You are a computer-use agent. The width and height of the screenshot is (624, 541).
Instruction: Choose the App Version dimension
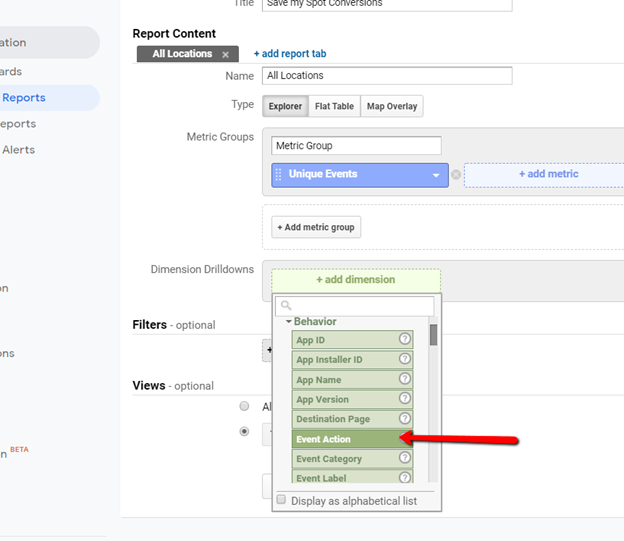pyautogui.click(x=352, y=399)
